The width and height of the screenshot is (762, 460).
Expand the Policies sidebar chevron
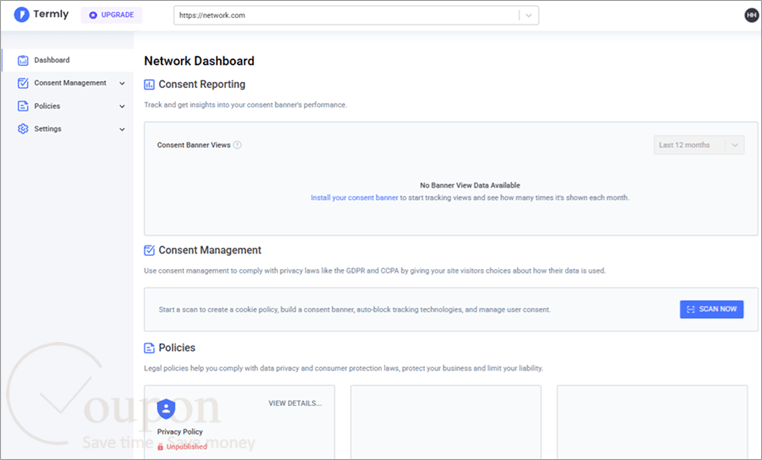pos(122,106)
